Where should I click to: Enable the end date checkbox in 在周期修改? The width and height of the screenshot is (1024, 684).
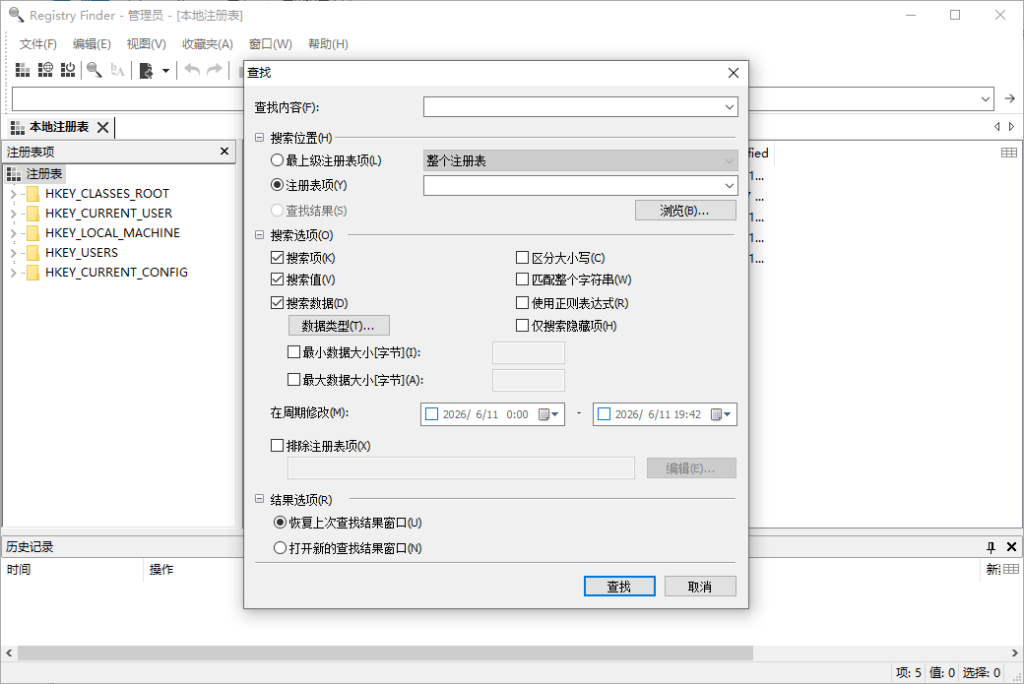pos(604,414)
